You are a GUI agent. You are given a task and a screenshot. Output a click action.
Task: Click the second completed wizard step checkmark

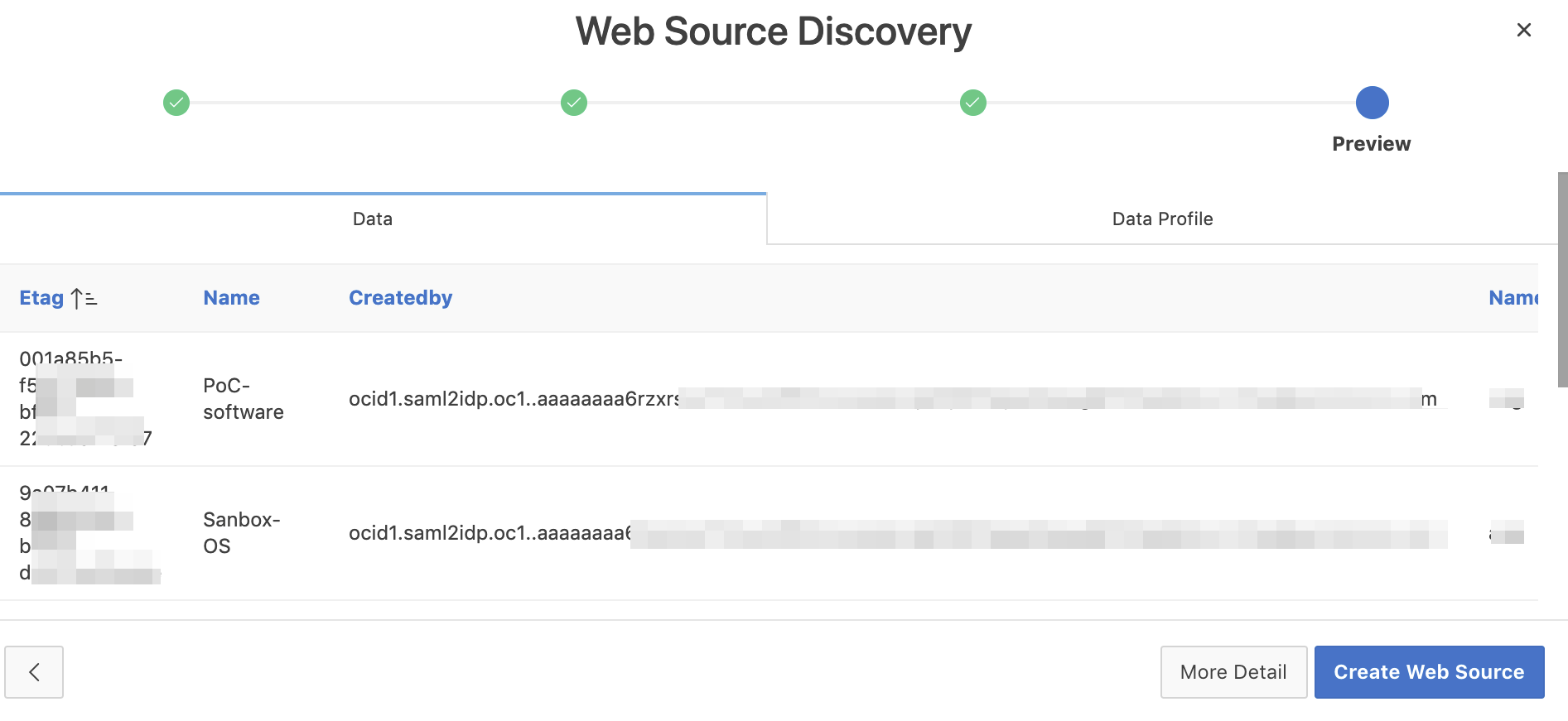[x=574, y=103]
